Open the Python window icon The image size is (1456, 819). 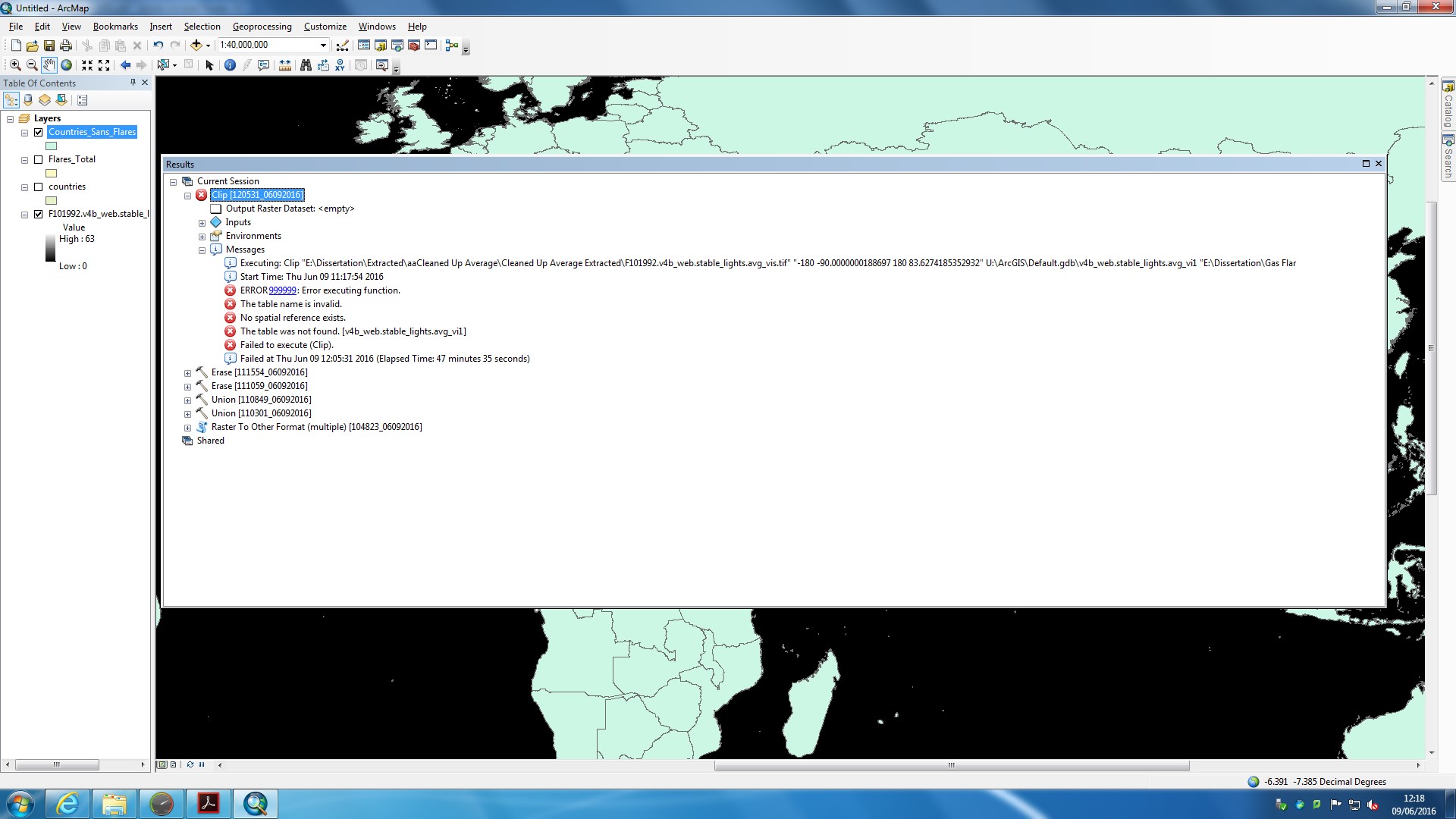tap(431, 45)
